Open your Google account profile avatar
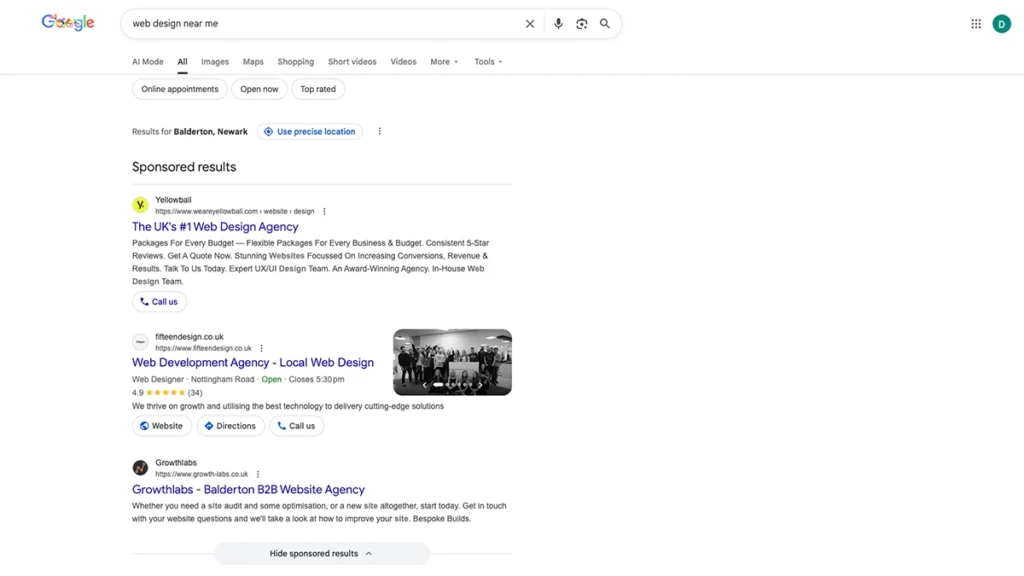Screen dimensions: 1024x576 coord(1001,23)
